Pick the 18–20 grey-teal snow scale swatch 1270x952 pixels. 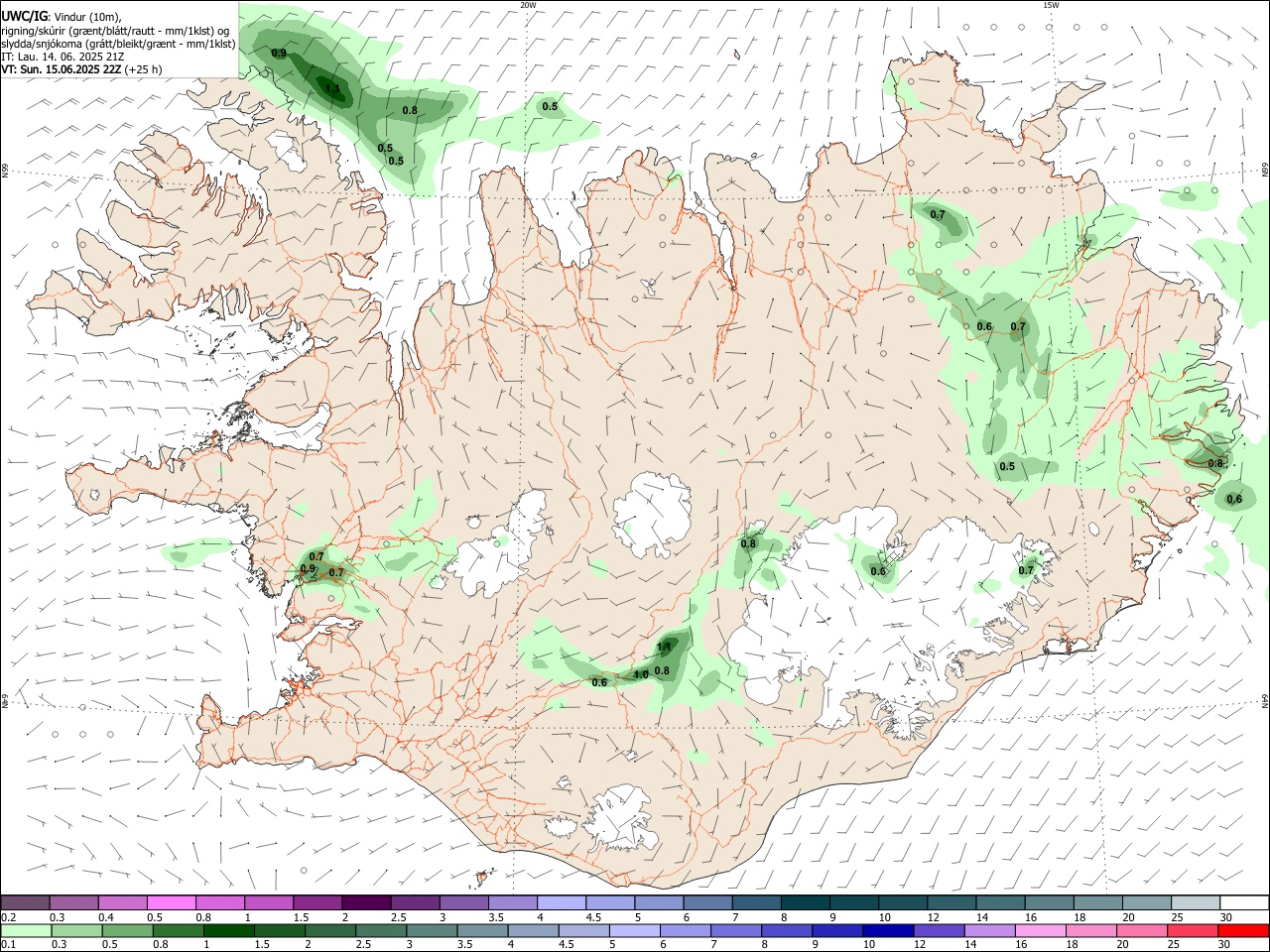point(1097,902)
